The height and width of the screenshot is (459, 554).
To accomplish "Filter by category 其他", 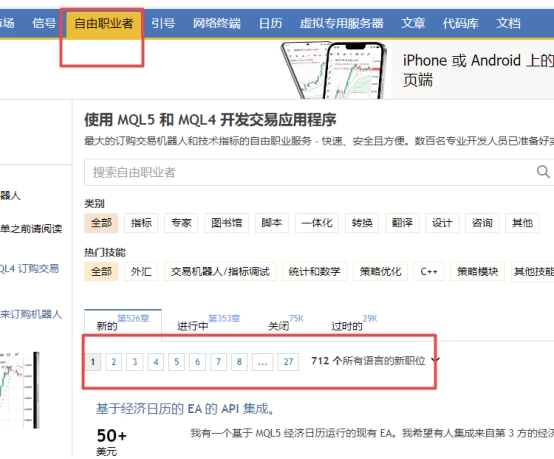I will click(522, 223).
